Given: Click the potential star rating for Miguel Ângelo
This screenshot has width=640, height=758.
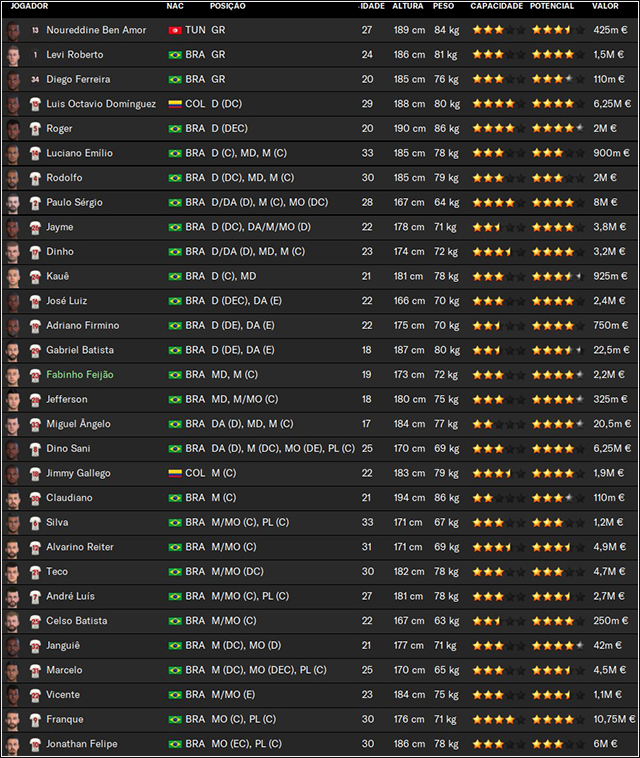Looking at the screenshot, I should (x=558, y=424).
